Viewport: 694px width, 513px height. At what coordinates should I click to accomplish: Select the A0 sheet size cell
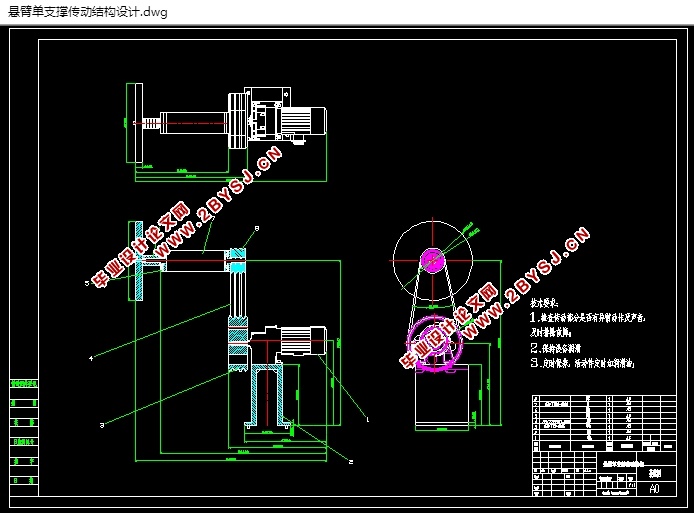pyautogui.click(x=654, y=488)
